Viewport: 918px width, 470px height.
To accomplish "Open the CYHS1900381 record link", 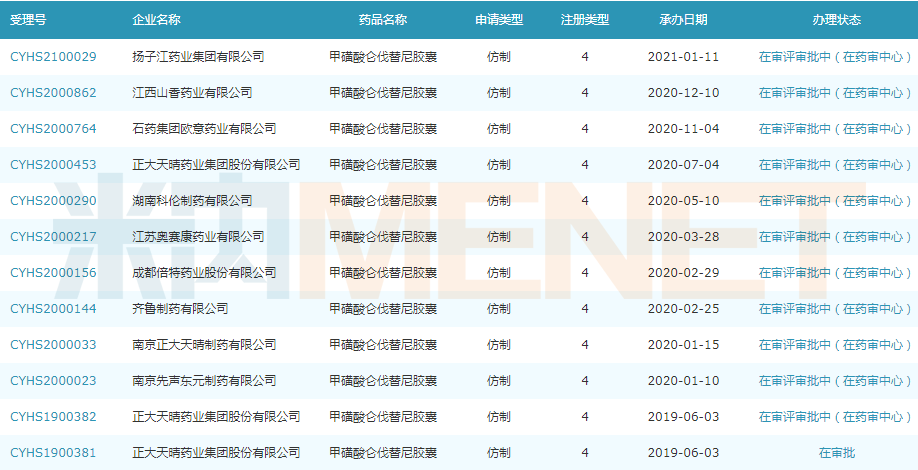I will pos(53,453).
